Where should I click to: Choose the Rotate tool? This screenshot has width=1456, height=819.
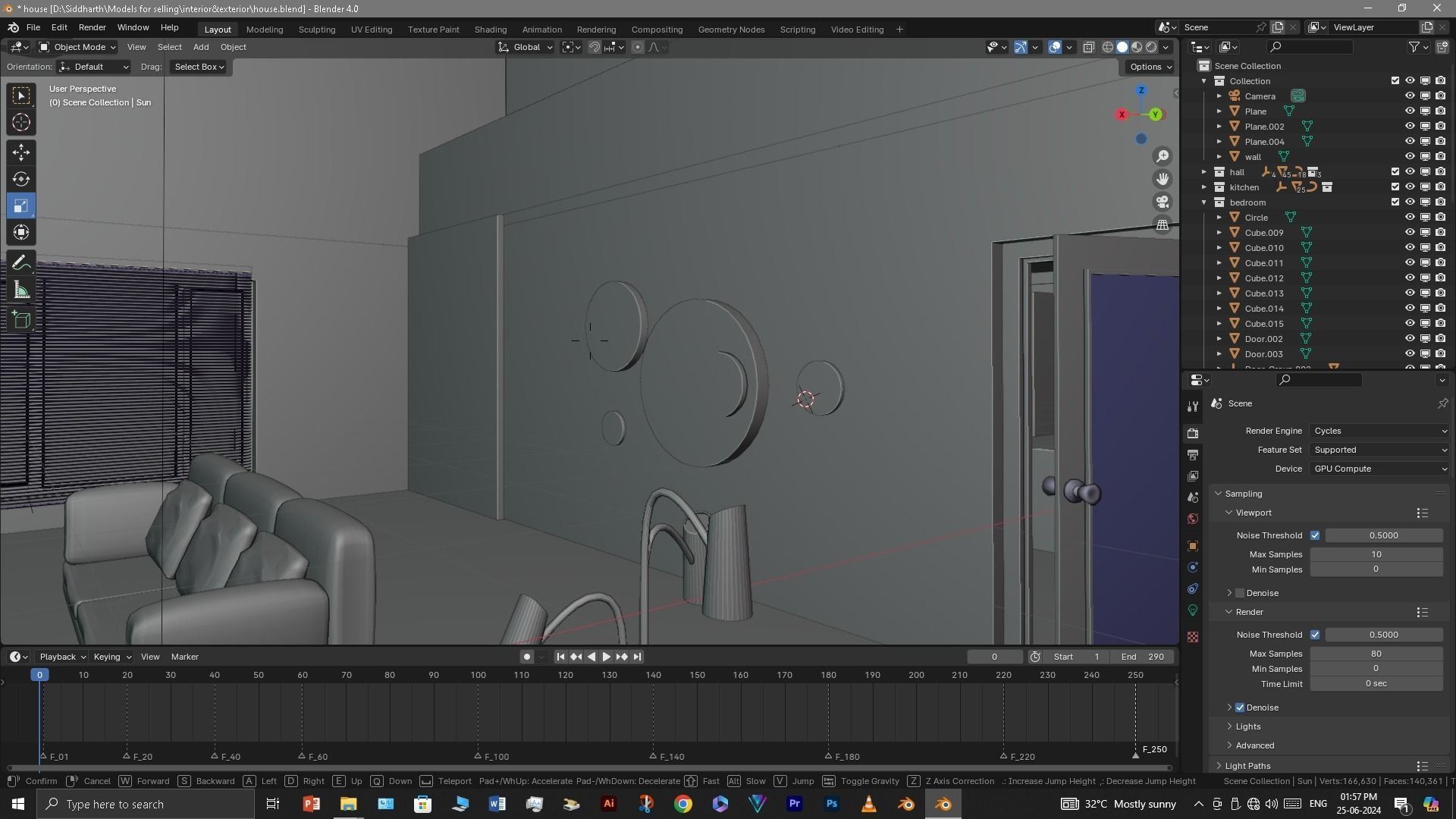click(21, 179)
